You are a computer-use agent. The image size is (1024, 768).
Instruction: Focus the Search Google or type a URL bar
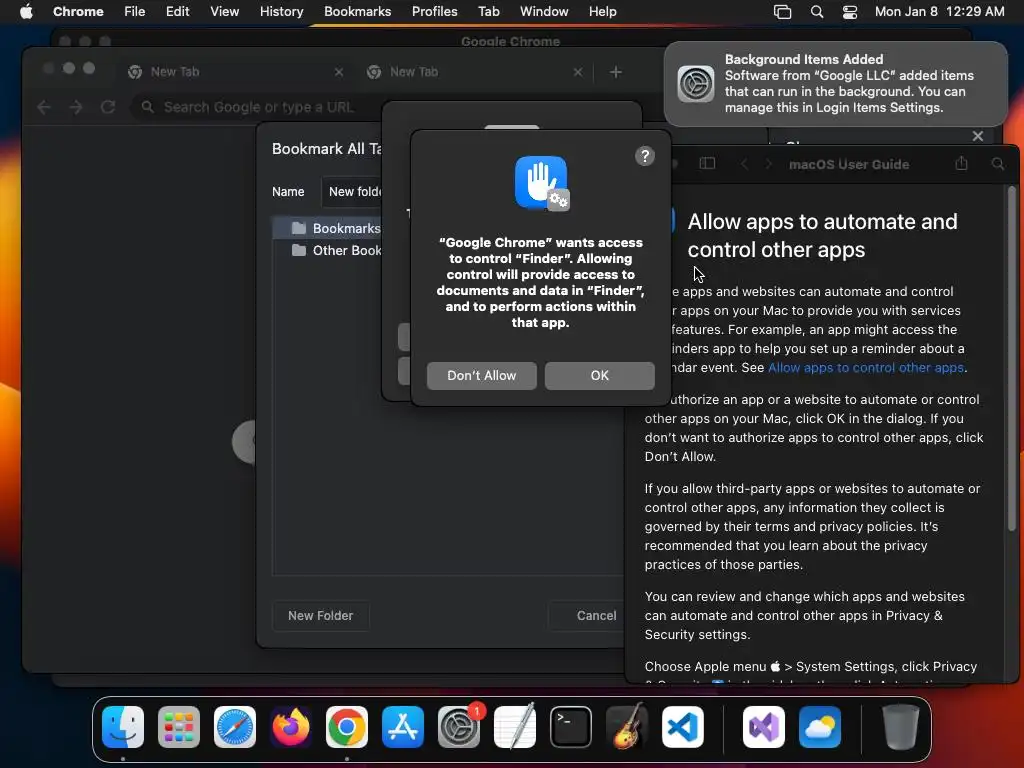[x=260, y=107]
